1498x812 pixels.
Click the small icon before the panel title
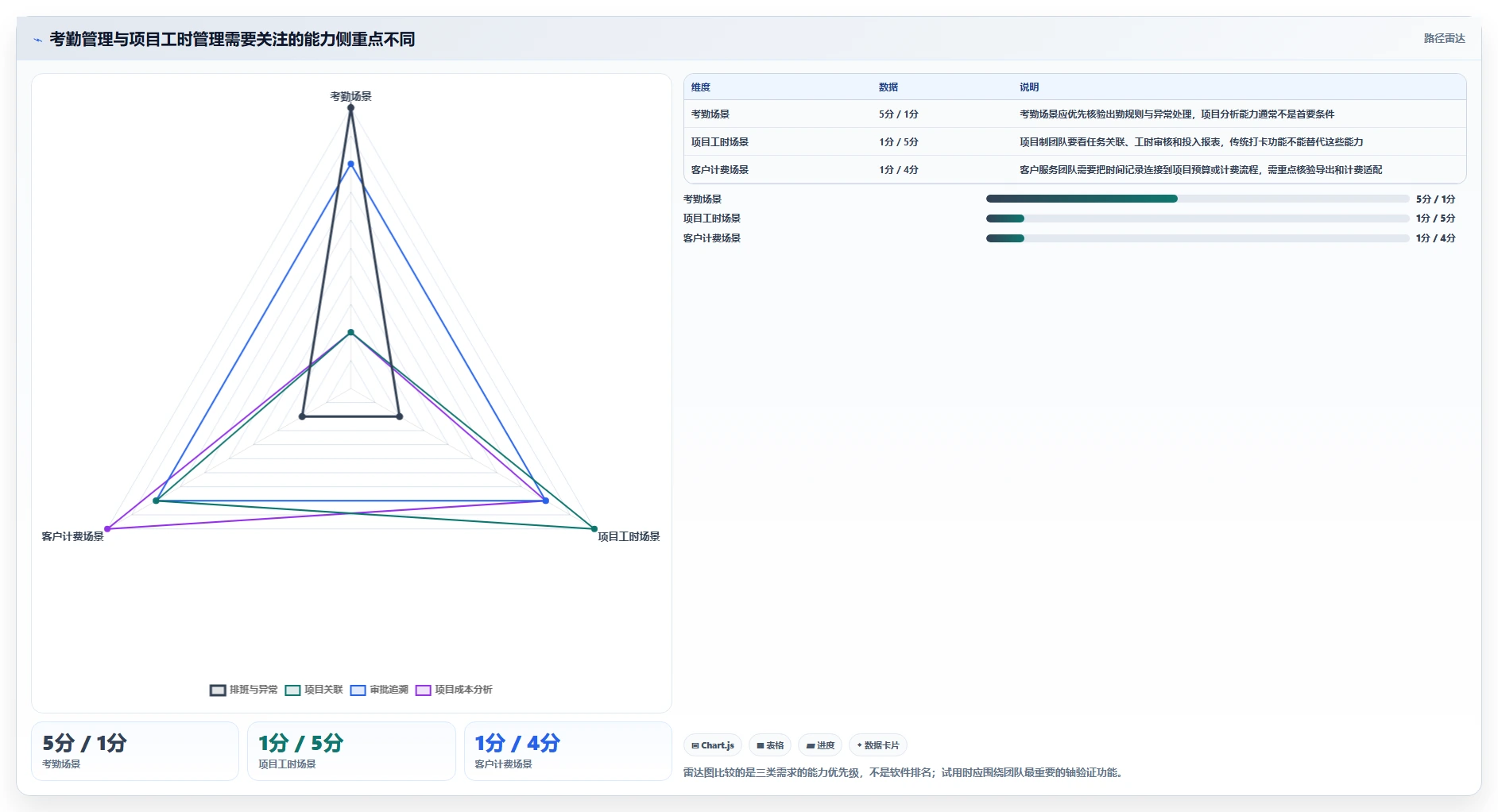pyautogui.click(x=37, y=40)
